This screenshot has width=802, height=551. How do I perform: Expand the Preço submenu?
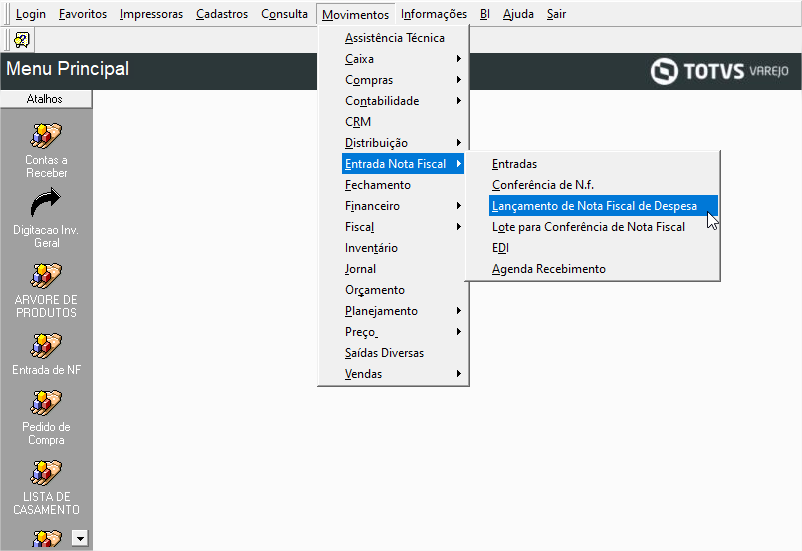tap(393, 332)
